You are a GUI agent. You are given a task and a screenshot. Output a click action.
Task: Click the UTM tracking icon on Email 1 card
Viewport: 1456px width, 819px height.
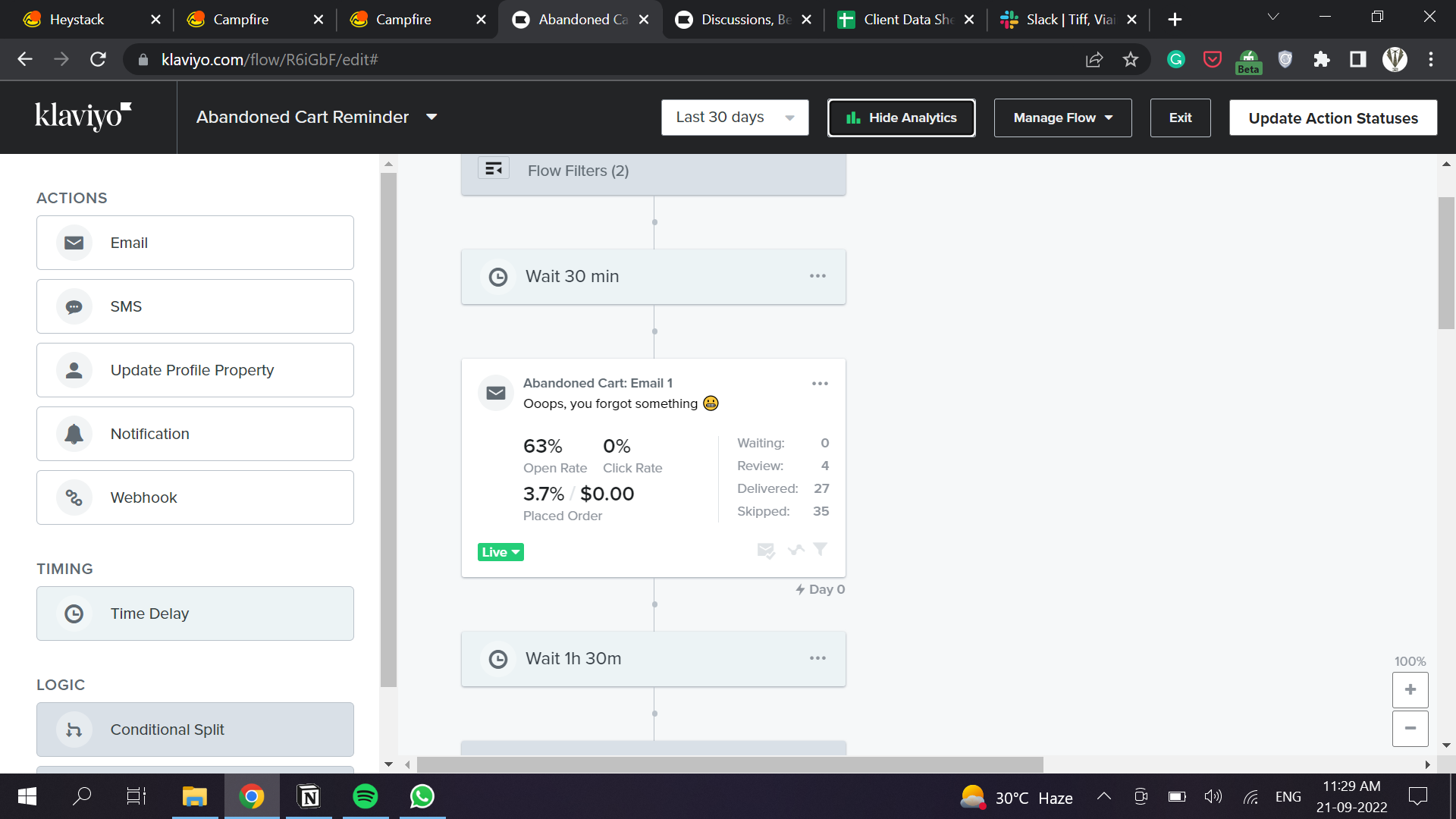[795, 550]
